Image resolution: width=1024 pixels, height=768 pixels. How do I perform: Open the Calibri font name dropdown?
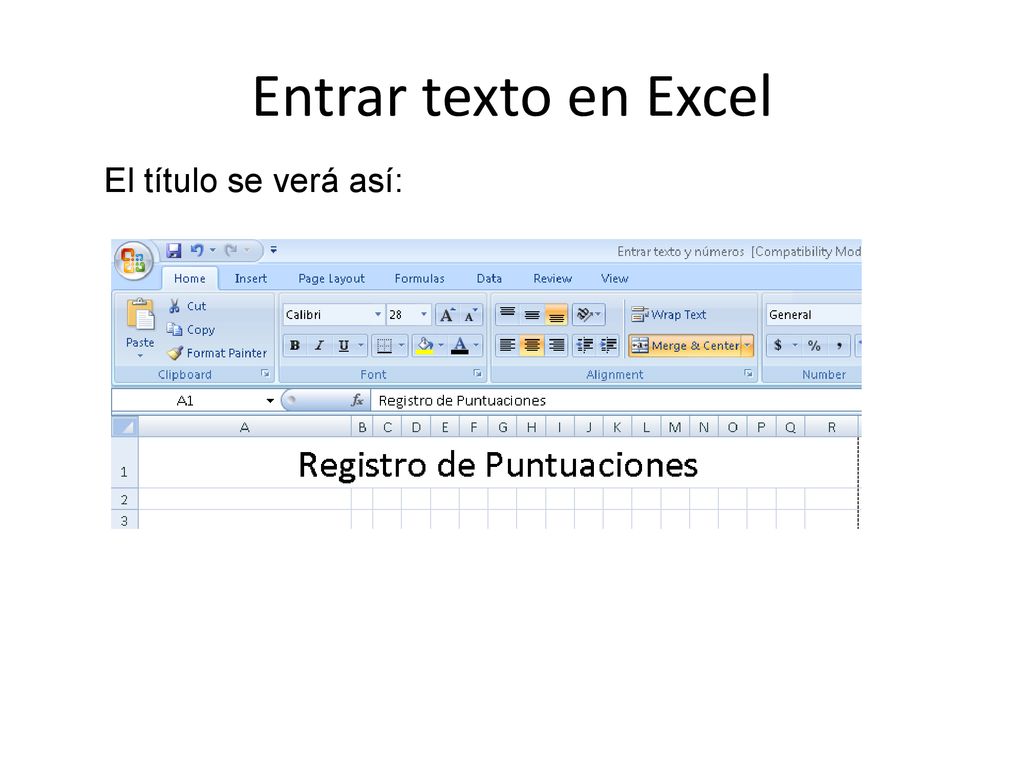377,315
